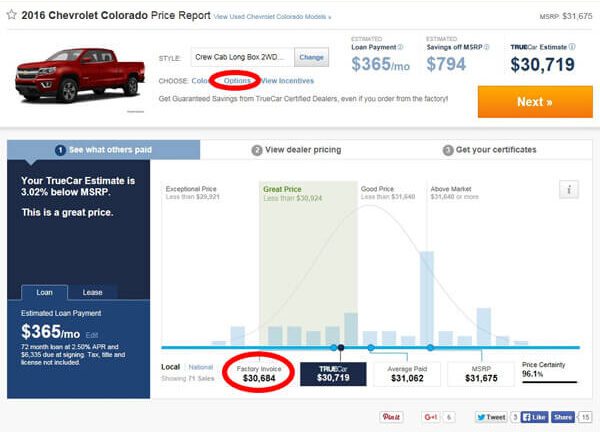Click the 'Showing 71 Sales' text
This screenshot has height=432, width=600.
[x=188, y=378]
